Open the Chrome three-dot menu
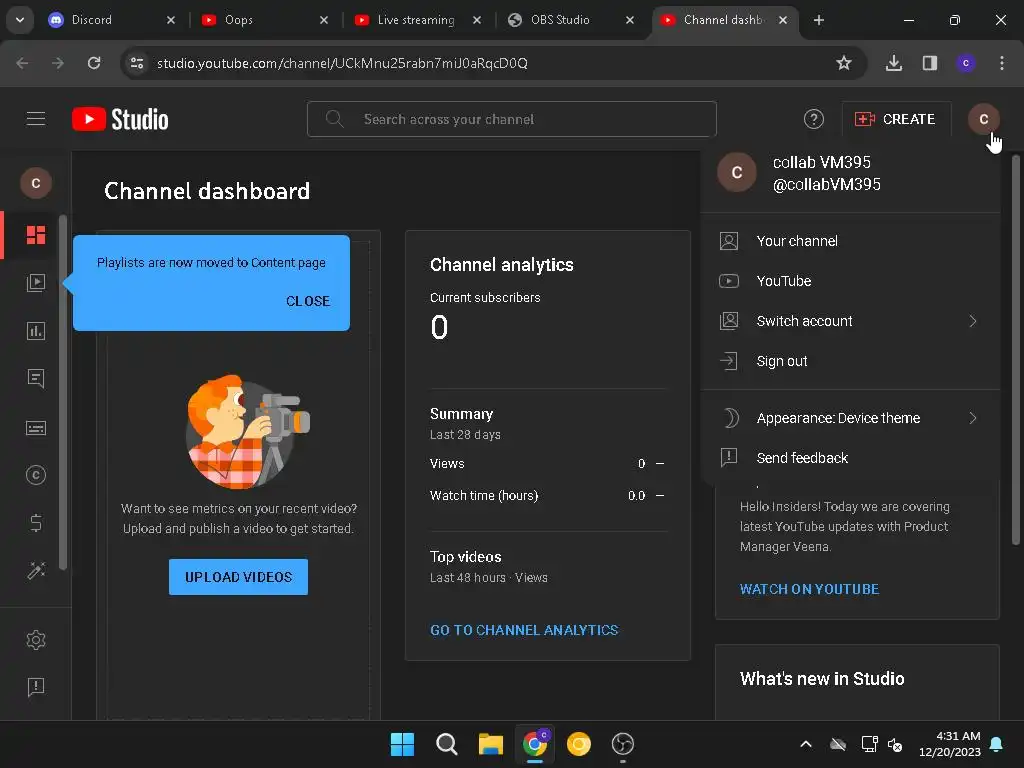This screenshot has width=1024, height=768. [1002, 63]
